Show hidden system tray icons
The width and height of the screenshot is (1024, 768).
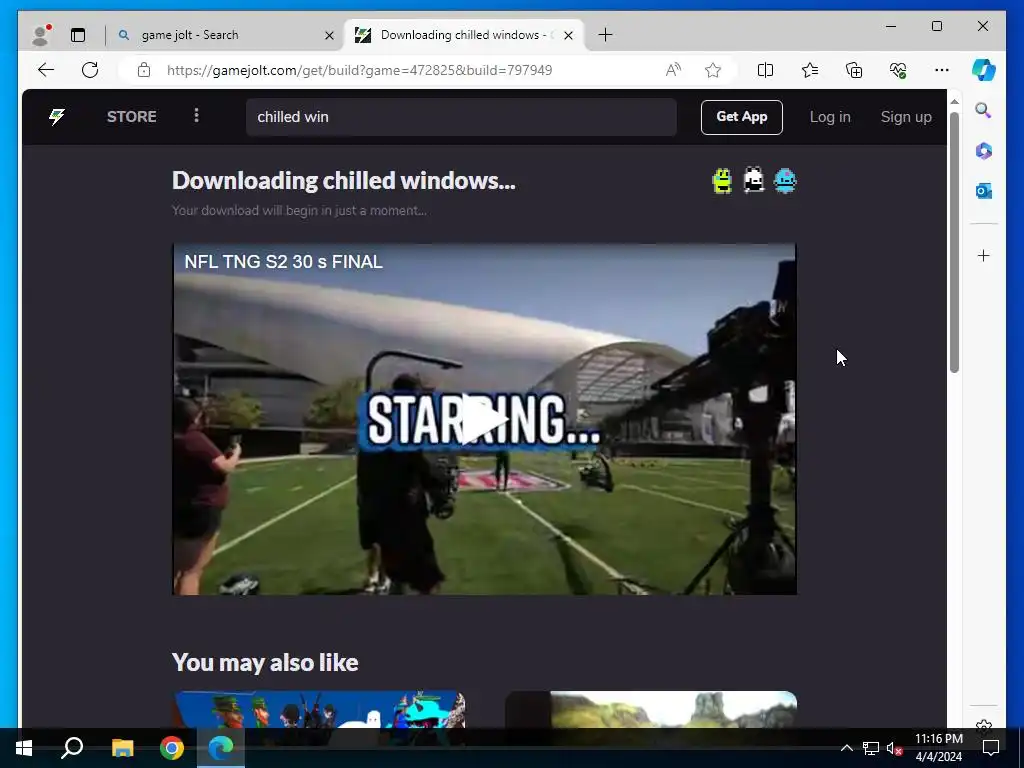846,748
